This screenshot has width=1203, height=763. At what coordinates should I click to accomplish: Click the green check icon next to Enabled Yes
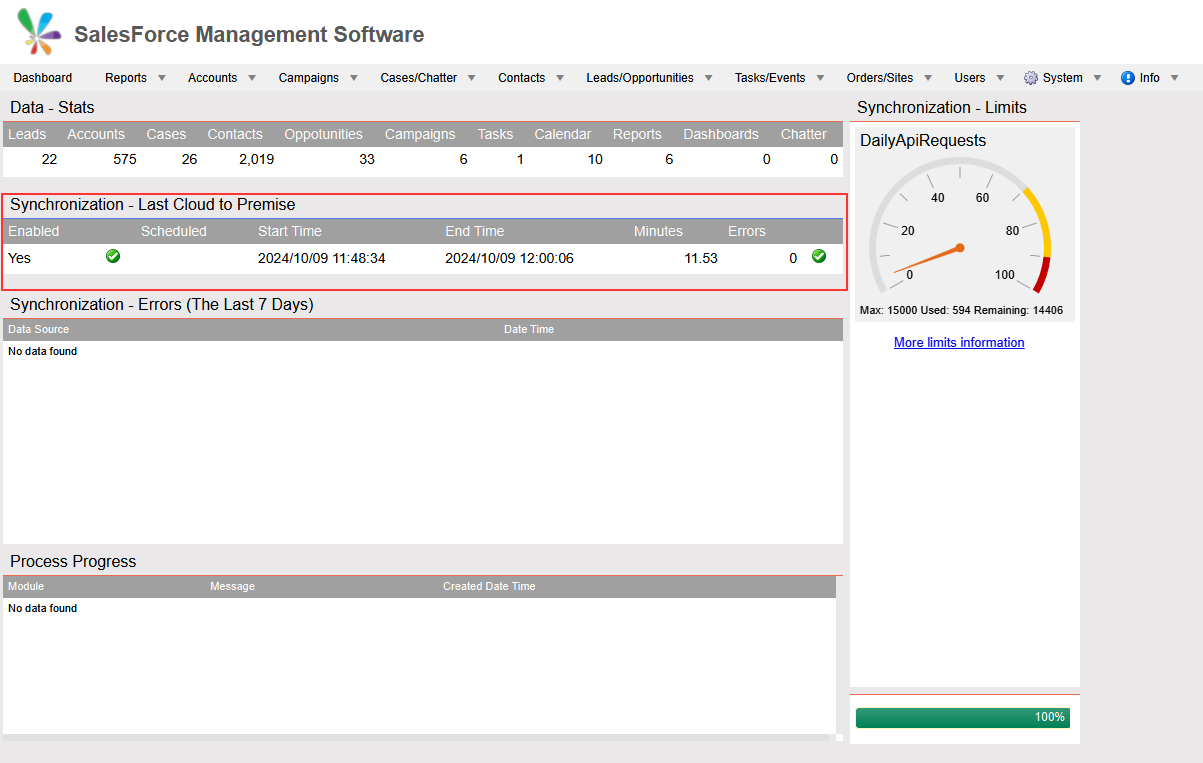tap(113, 257)
